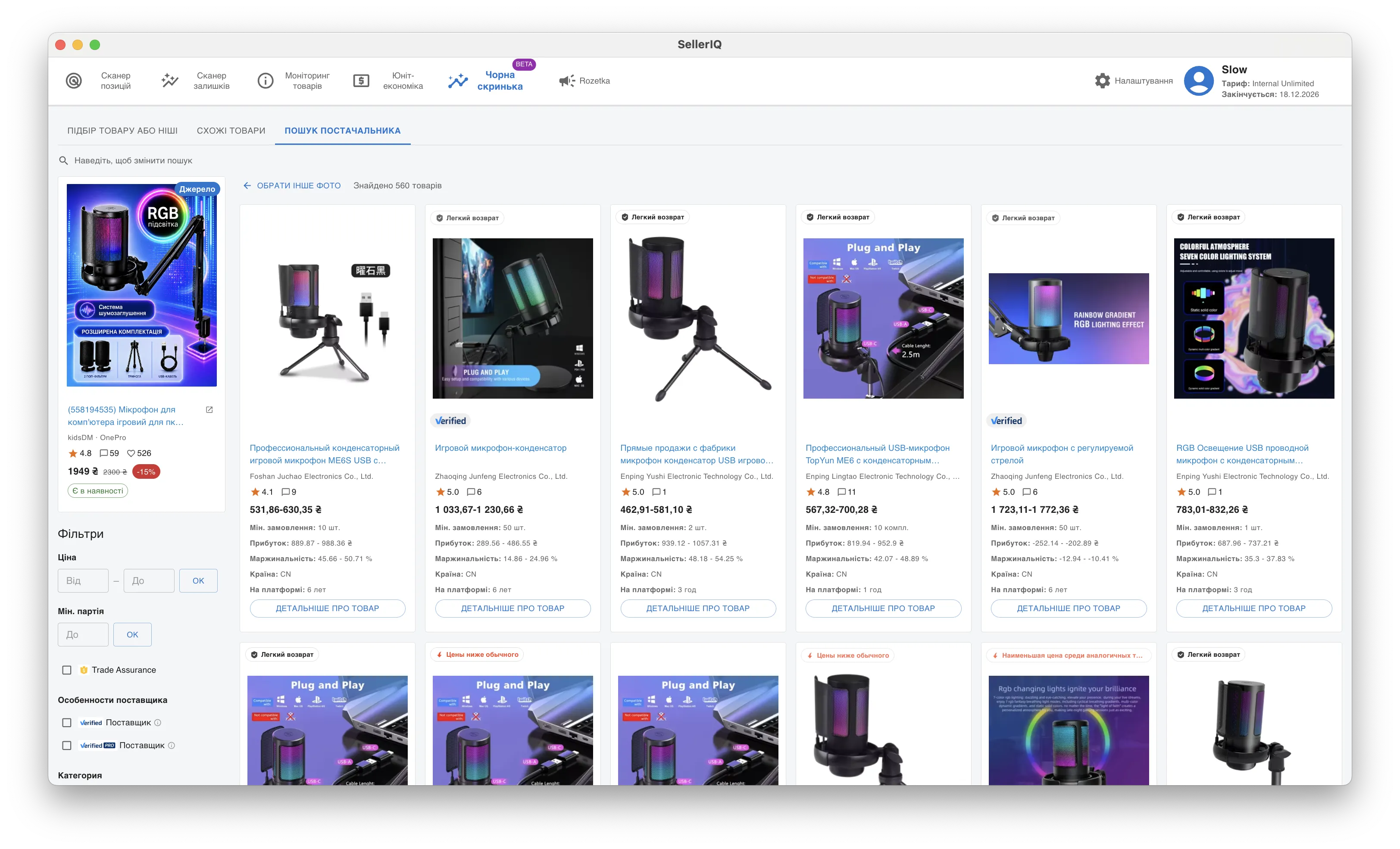Image resolution: width=1400 pixels, height=849 pixels.
Task: Open details for the 462,91-581,10 ₴ product
Action: (x=698, y=609)
